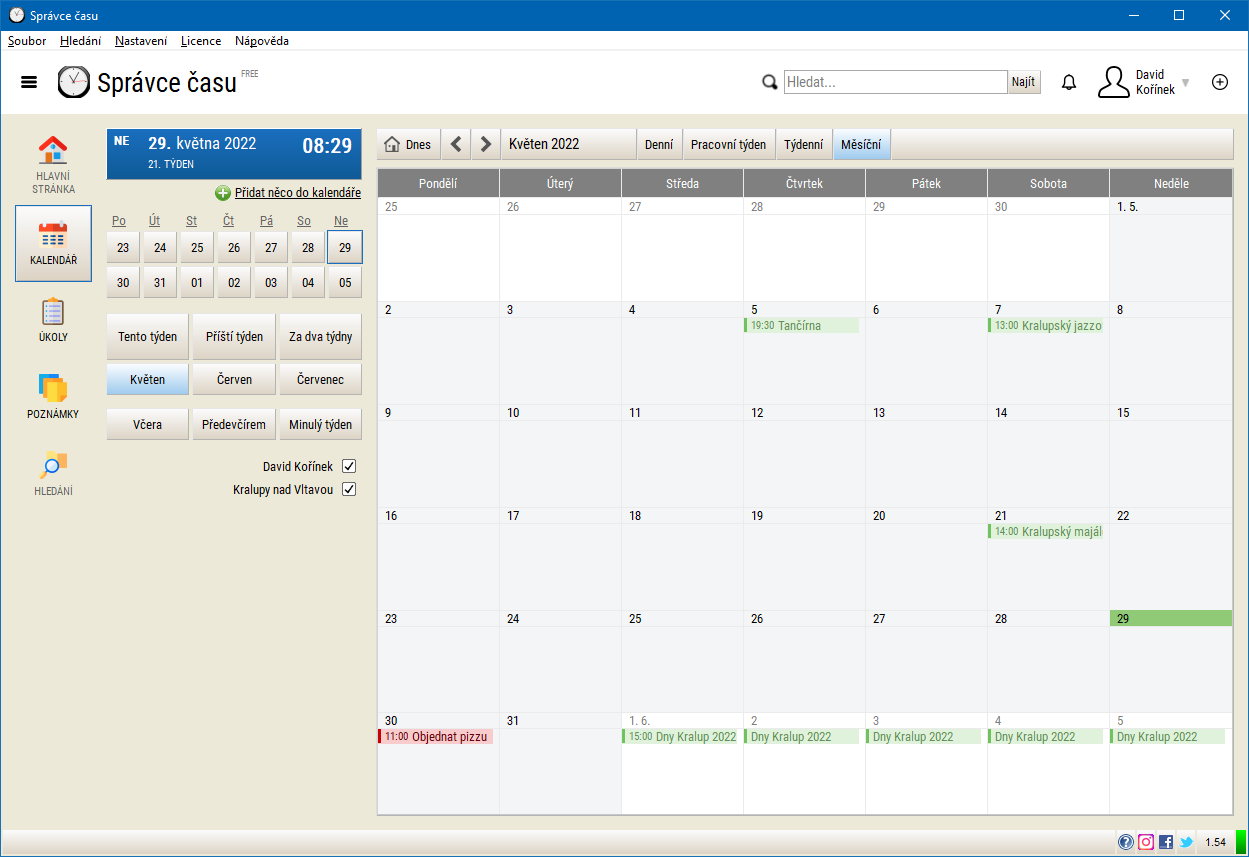1249x857 pixels.
Task: Open the Nastavení menu
Action: point(141,41)
